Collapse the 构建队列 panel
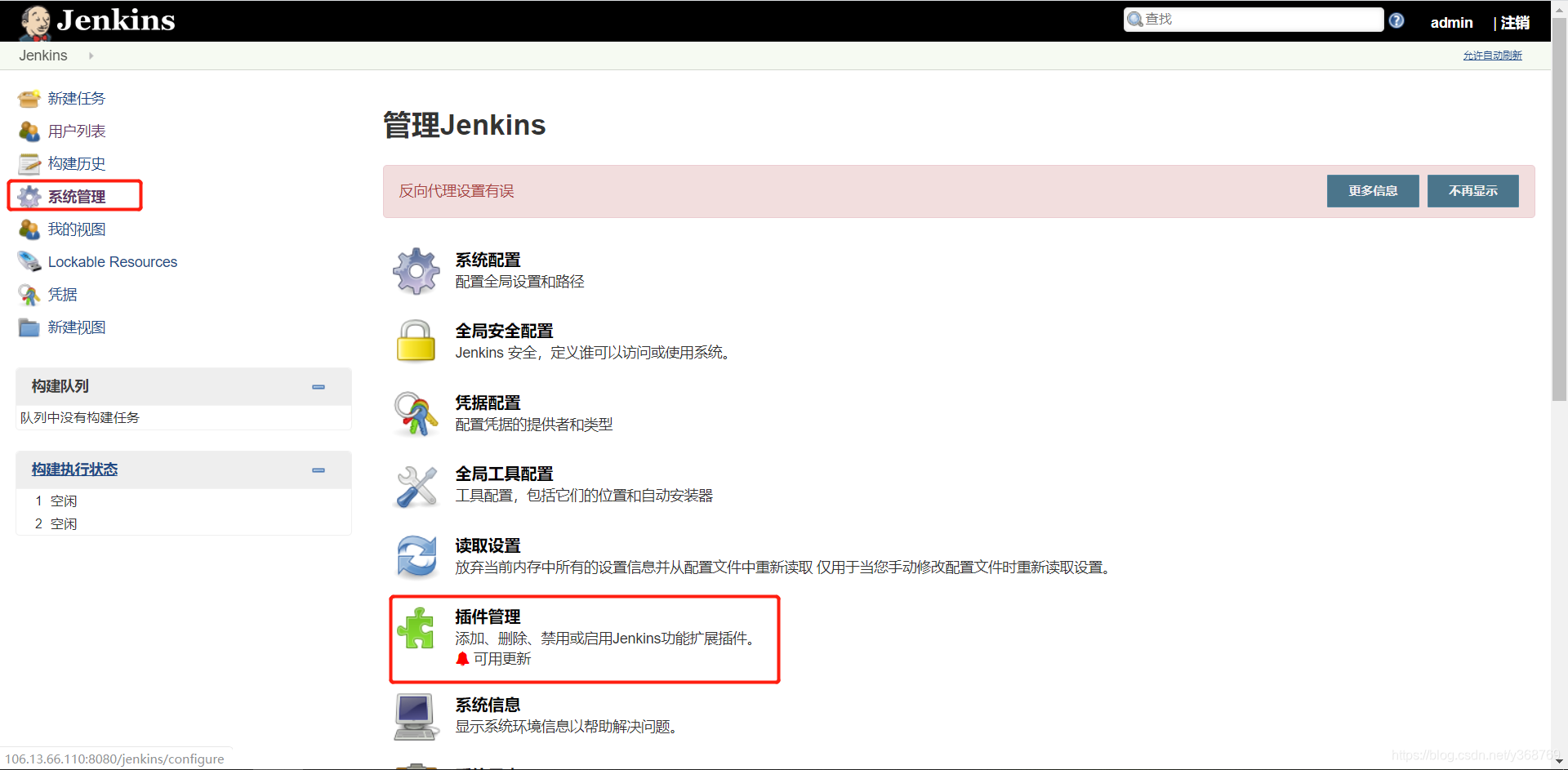 coord(318,387)
